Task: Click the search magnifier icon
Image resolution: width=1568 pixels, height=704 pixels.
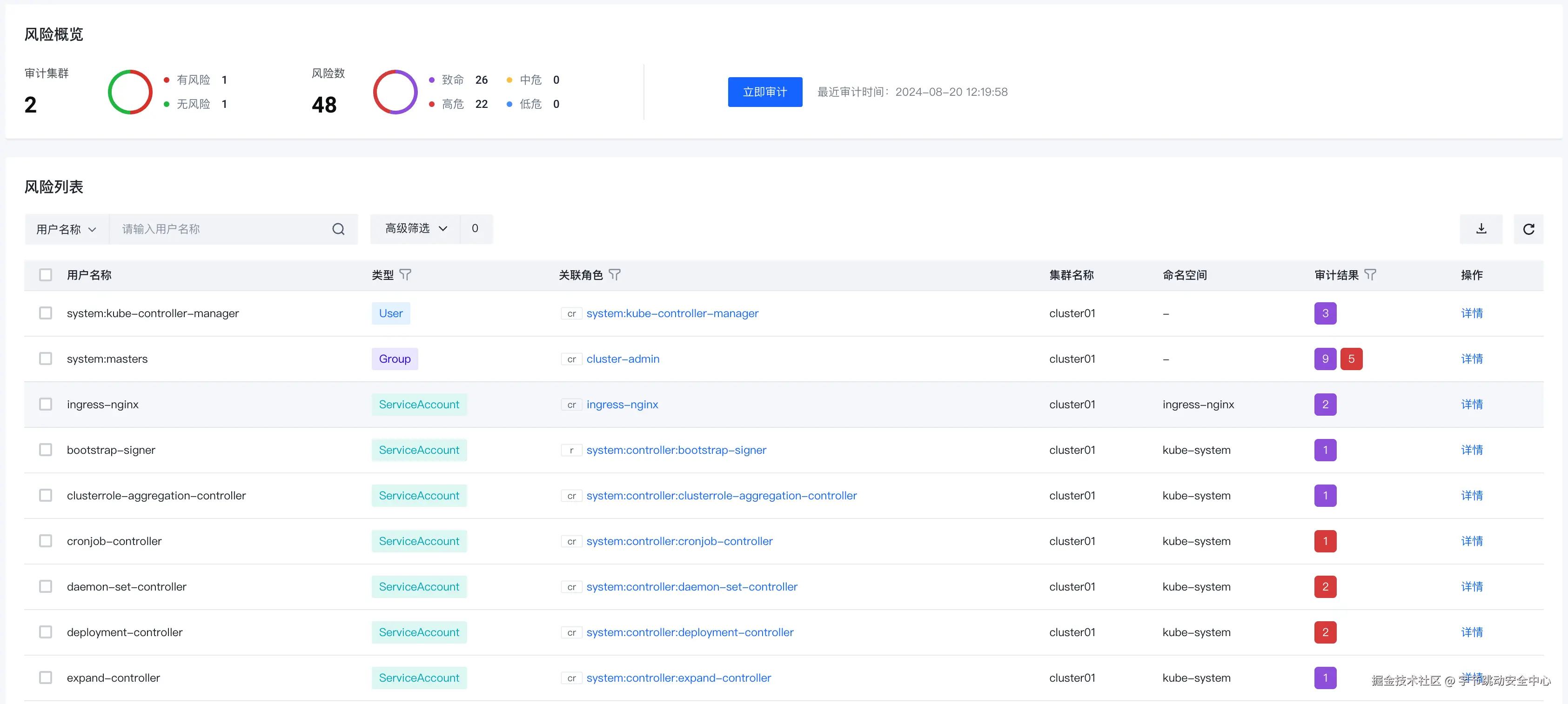Action: [338, 229]
